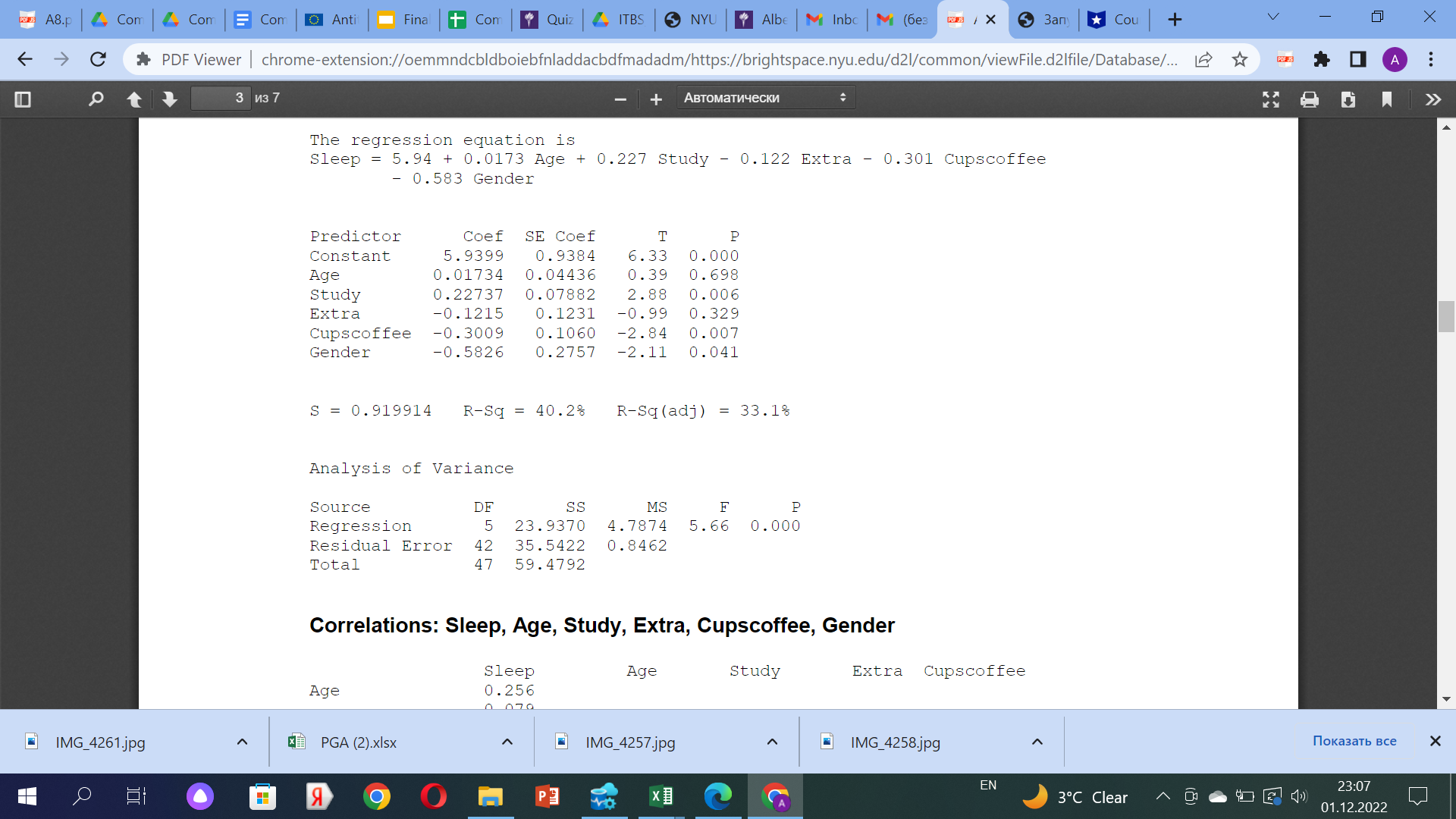Toggle the Chrome side panel

(x=1357, y=59)
